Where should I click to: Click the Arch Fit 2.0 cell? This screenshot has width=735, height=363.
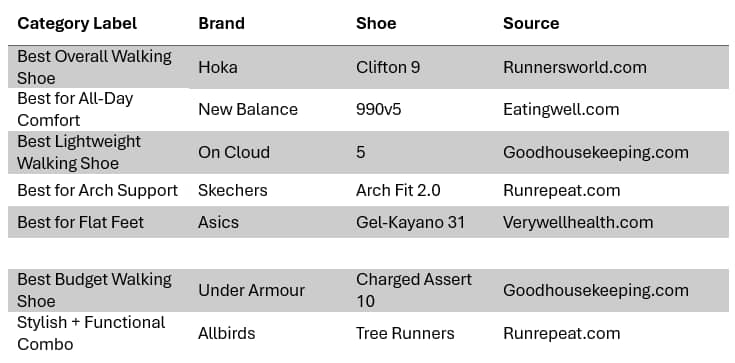point(398,190)
